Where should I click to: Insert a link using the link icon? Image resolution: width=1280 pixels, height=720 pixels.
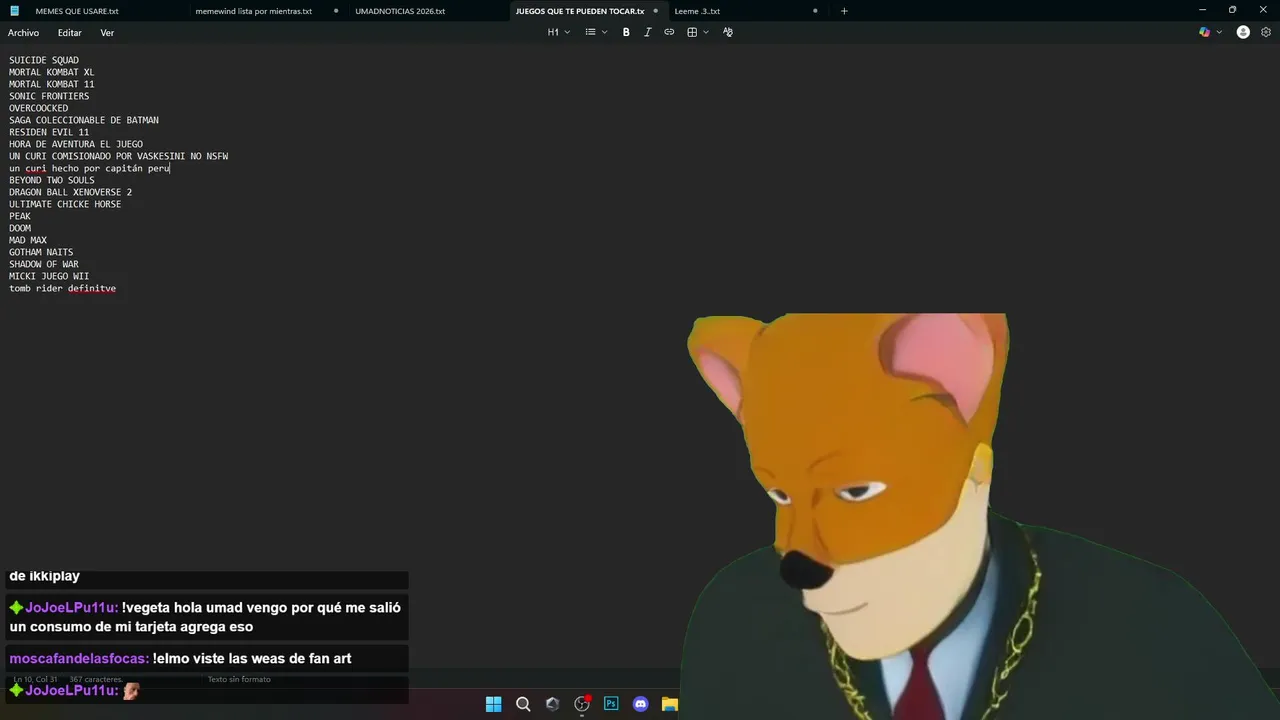669,32
